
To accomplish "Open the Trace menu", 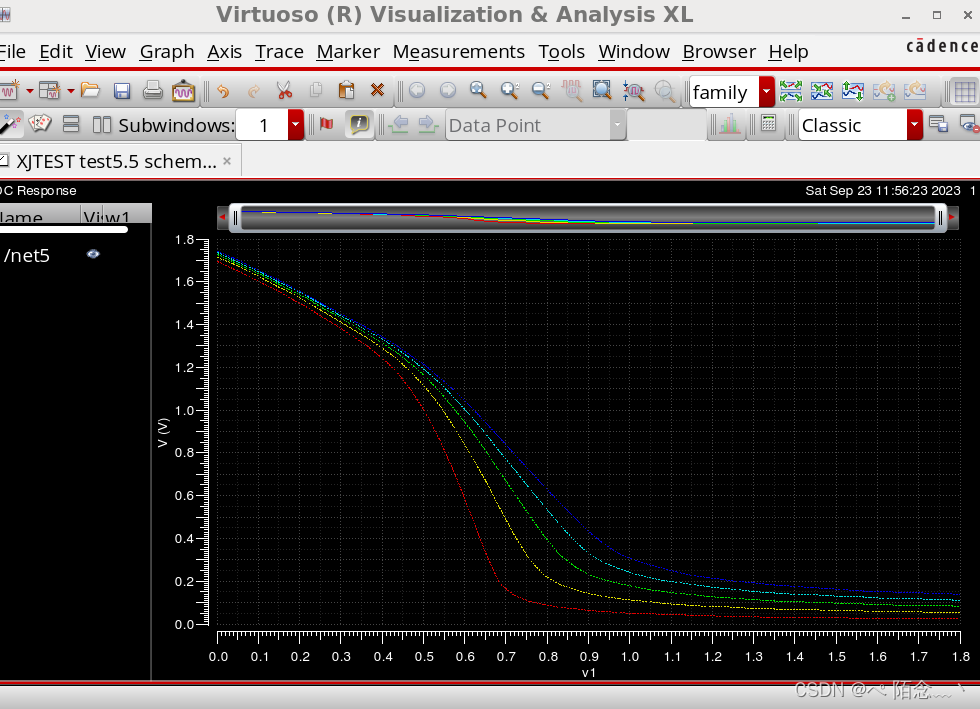I will [x=279, y=52].
